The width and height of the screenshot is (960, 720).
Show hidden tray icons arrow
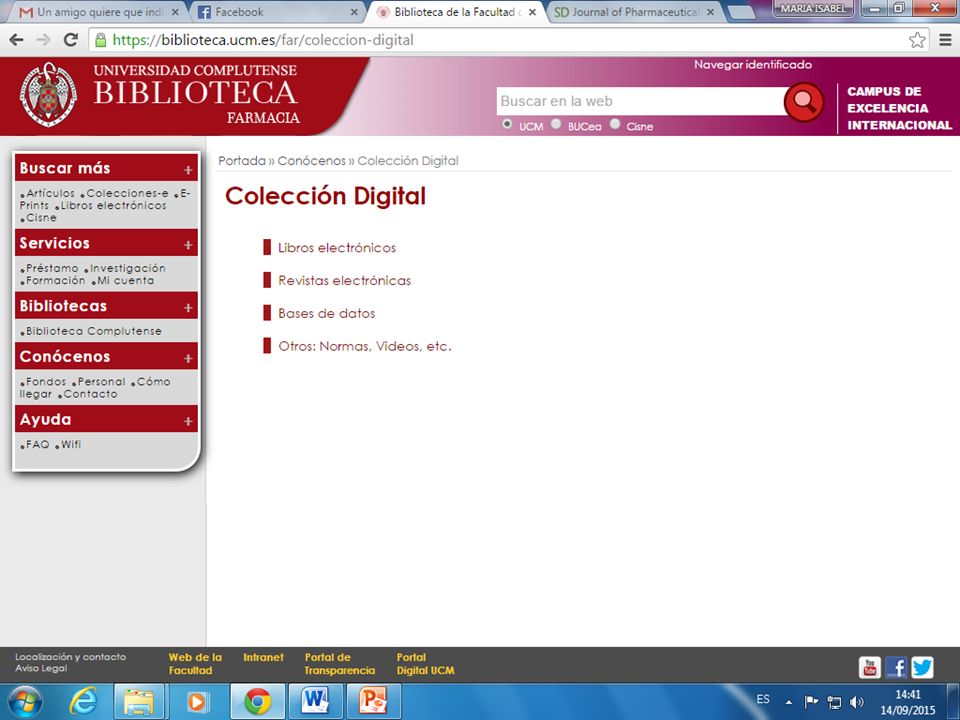click(x=789, y=702)
